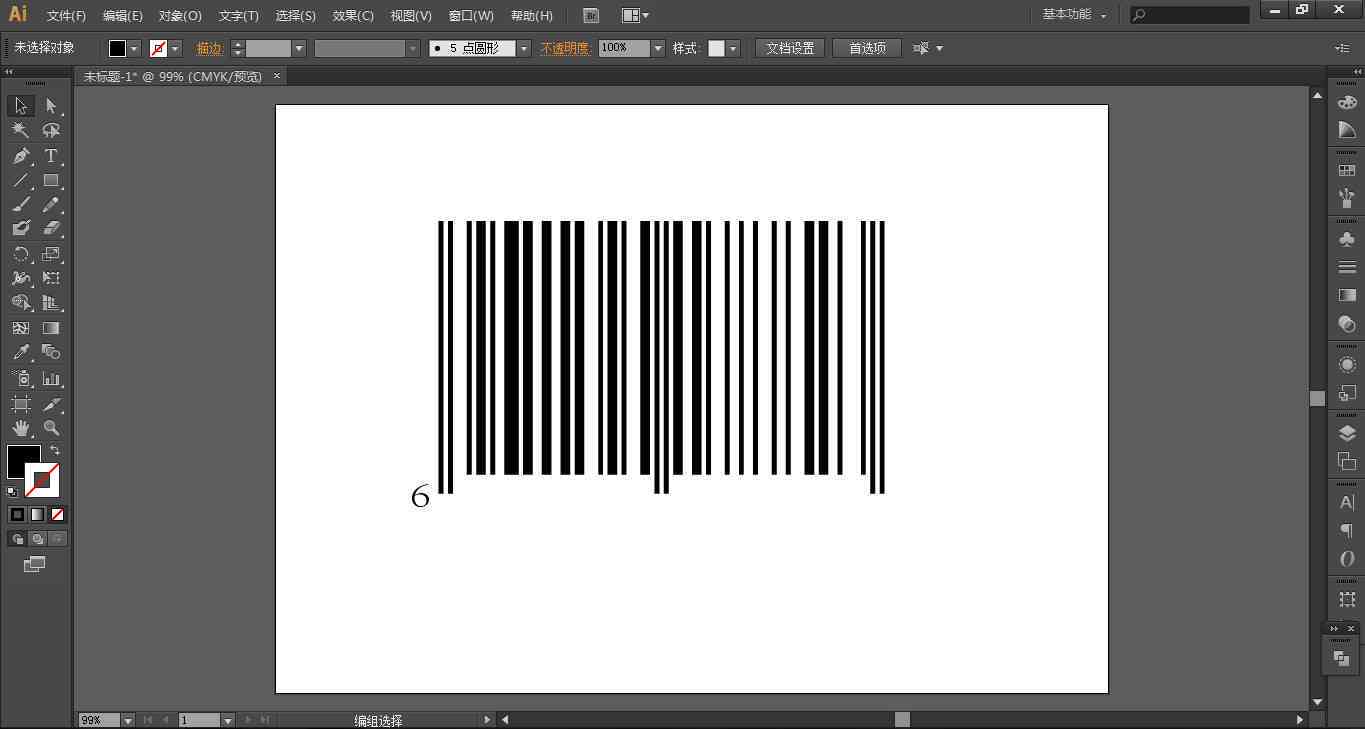Select the Hand tool
The image size is (1365, 729).
coord(21,428)
